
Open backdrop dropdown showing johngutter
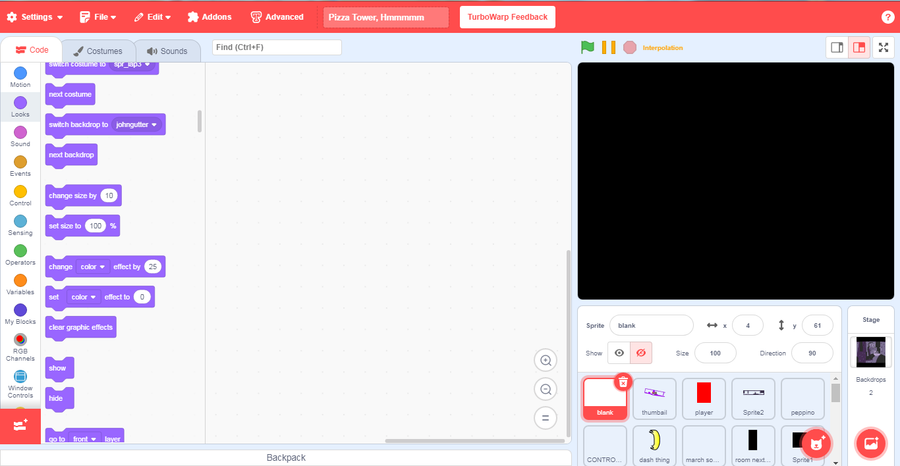point(137,124)
